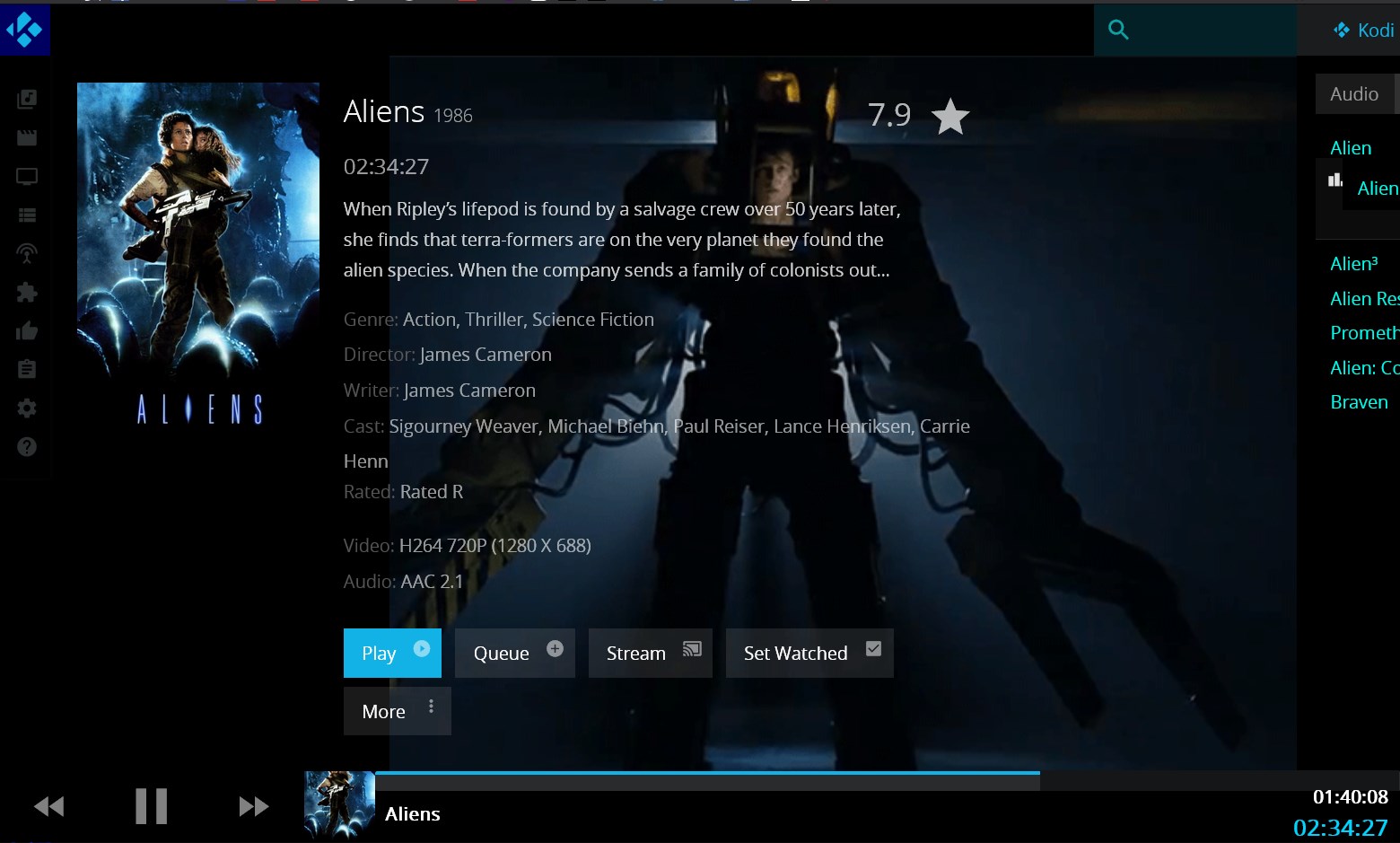Click the elapsed time 01:40:08

pyautogui.click(x=1350, y=796)
